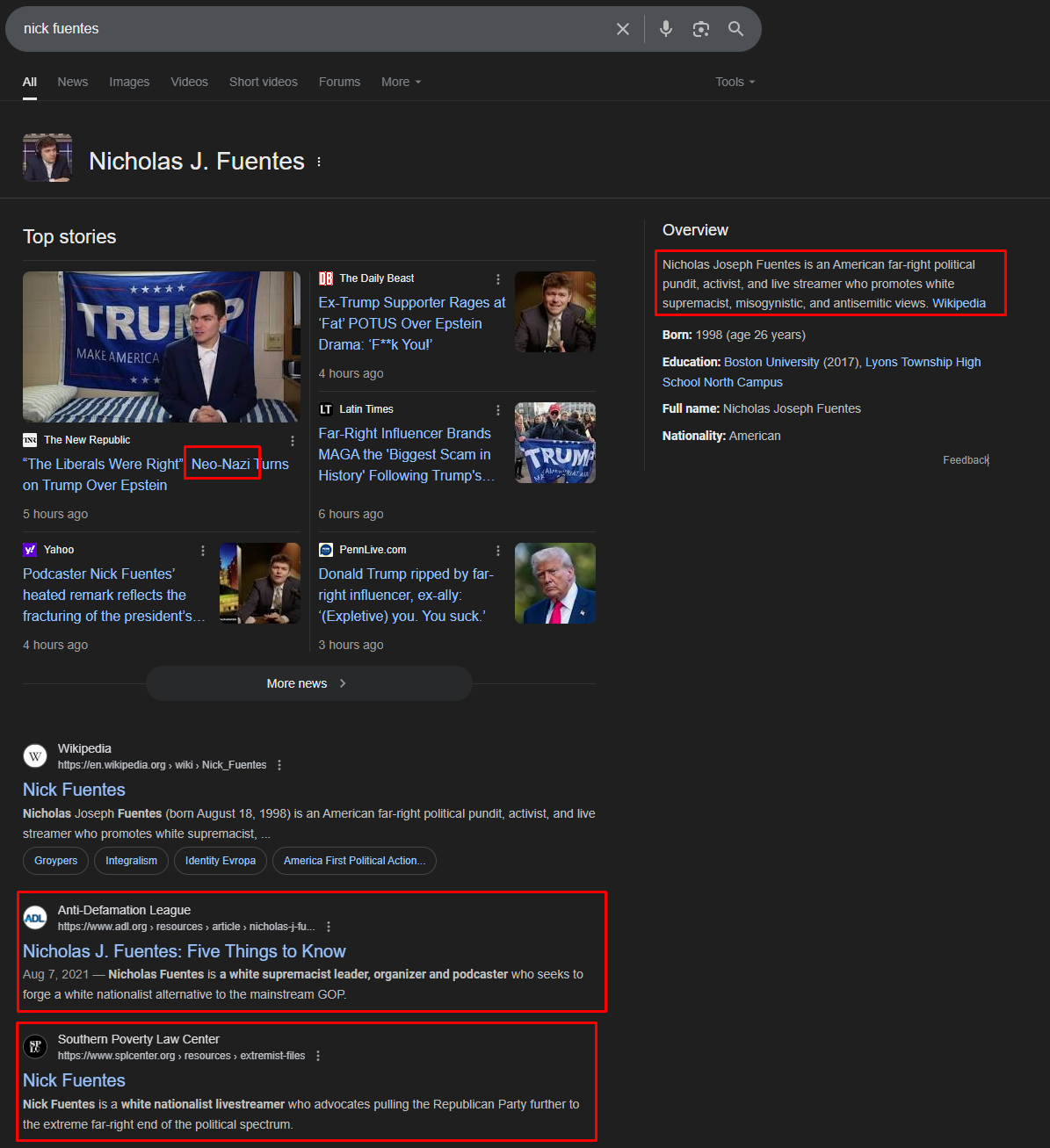Open the Groypers chip link

pos(56,861)
